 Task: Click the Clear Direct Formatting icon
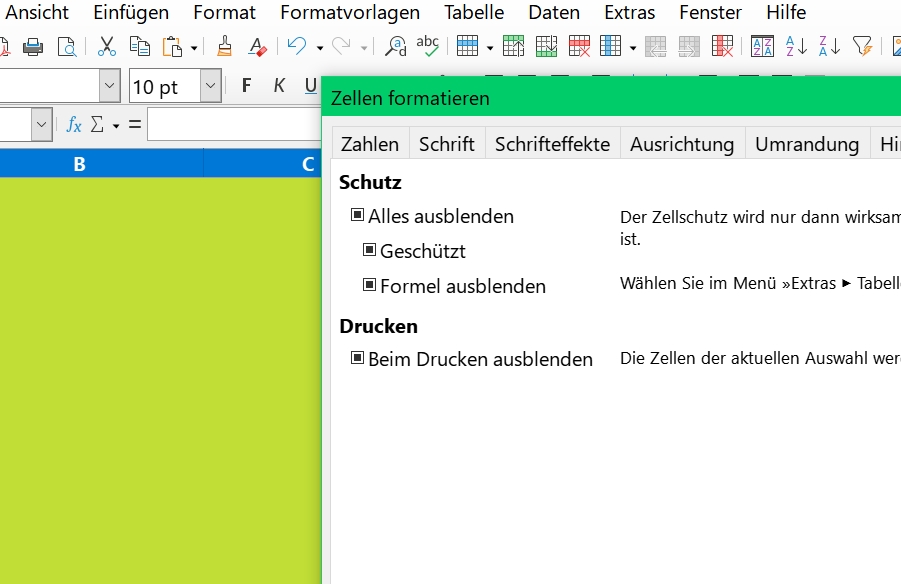(x=257, y=47)
